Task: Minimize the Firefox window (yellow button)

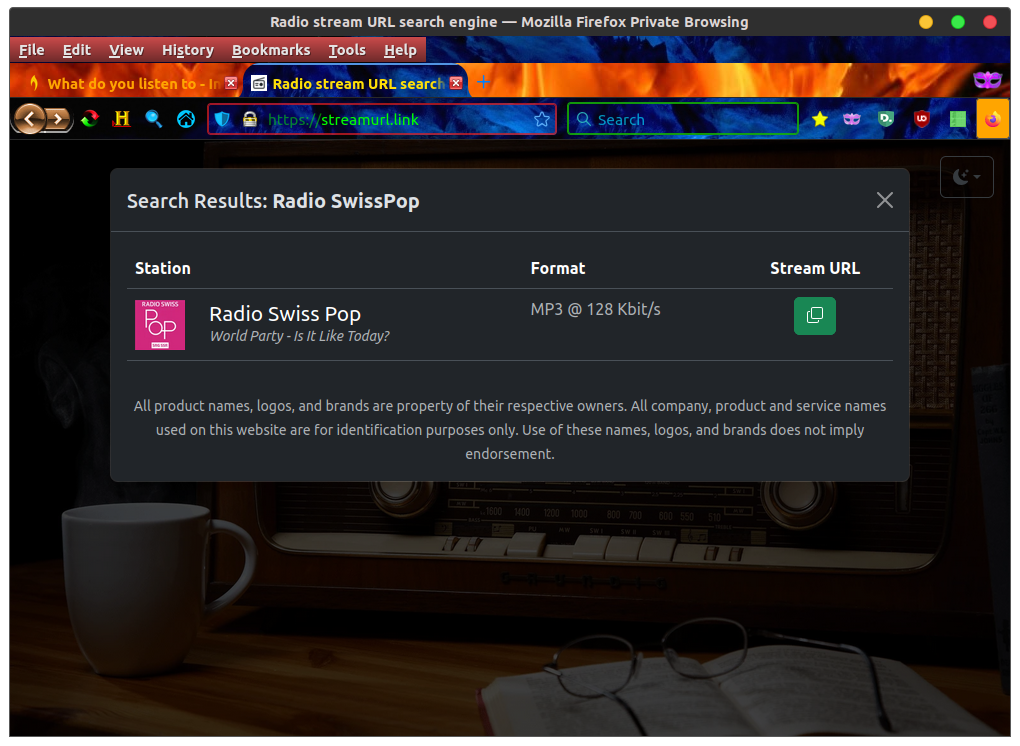Action: pyautogui.click(x=926, y=22)
